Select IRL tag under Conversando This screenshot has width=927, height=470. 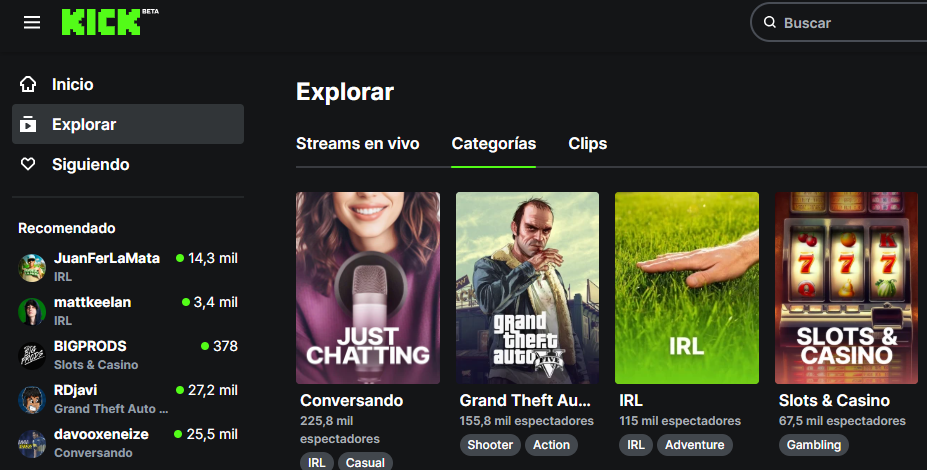317,462
